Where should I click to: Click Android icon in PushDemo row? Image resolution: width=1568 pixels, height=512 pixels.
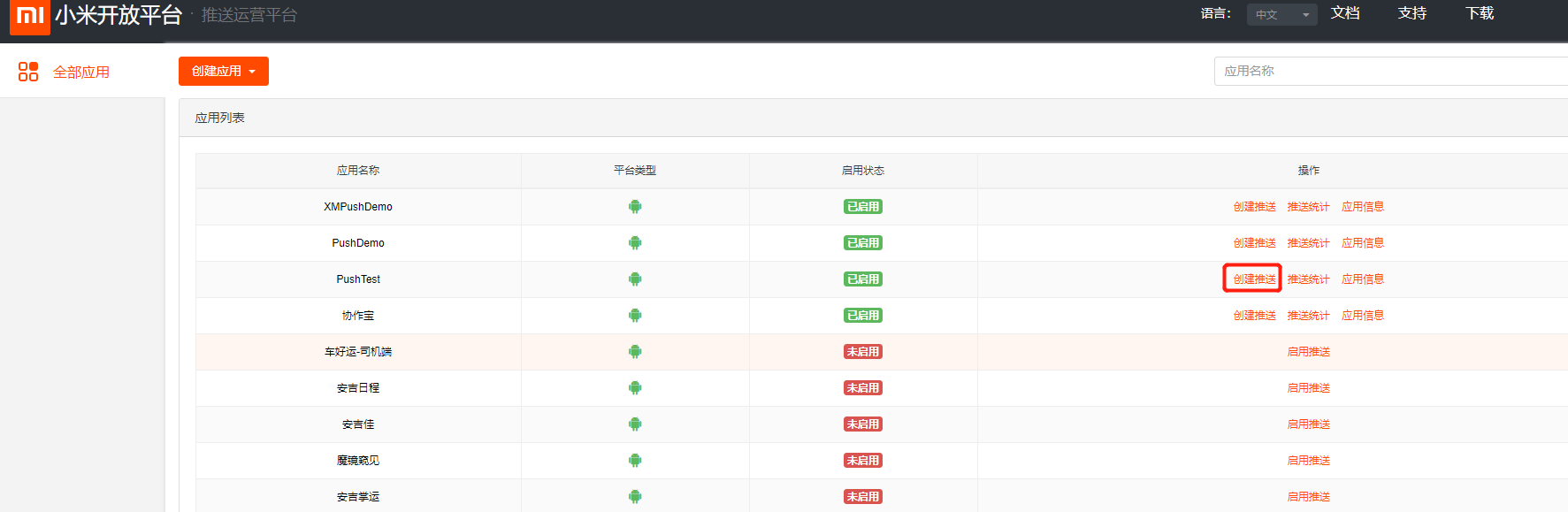635,243
